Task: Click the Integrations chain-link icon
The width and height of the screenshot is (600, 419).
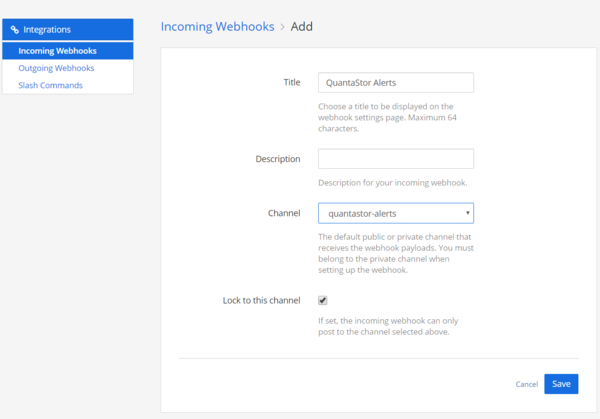Action: tap(15, 30)
